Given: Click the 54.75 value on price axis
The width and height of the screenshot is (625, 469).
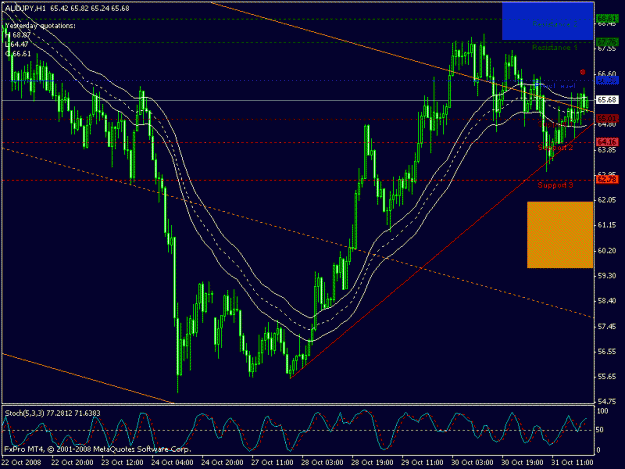Looking at the screenshot, I should [x=607, y=402].
